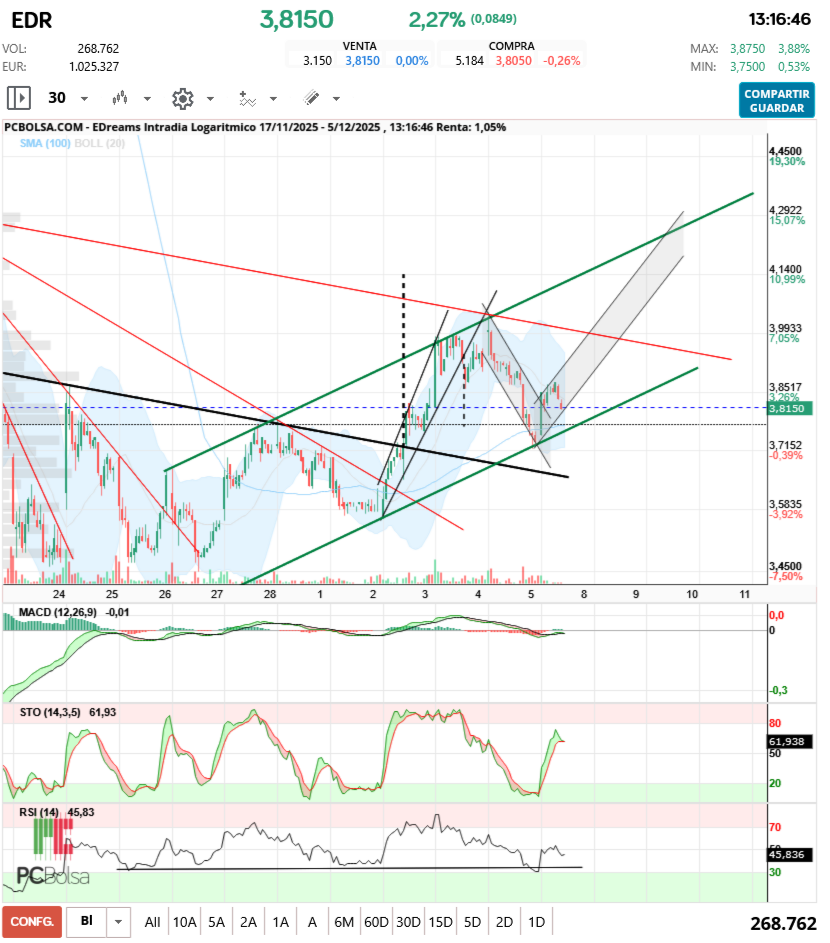Select the 2D time range
This screenshot has width=830, height=943.
pos(504,922)
